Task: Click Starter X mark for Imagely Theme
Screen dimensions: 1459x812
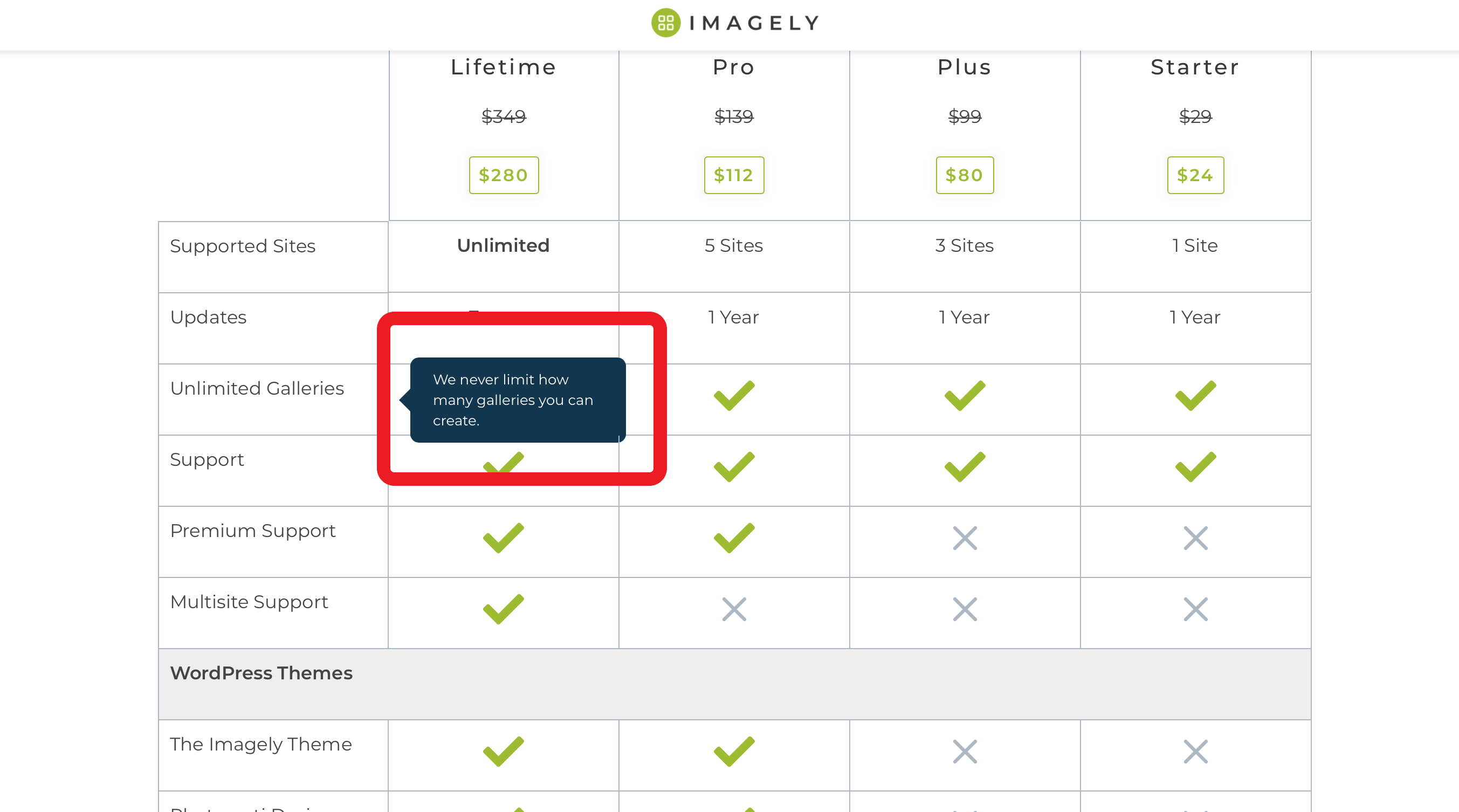Action: click(x=1195, y=752)
